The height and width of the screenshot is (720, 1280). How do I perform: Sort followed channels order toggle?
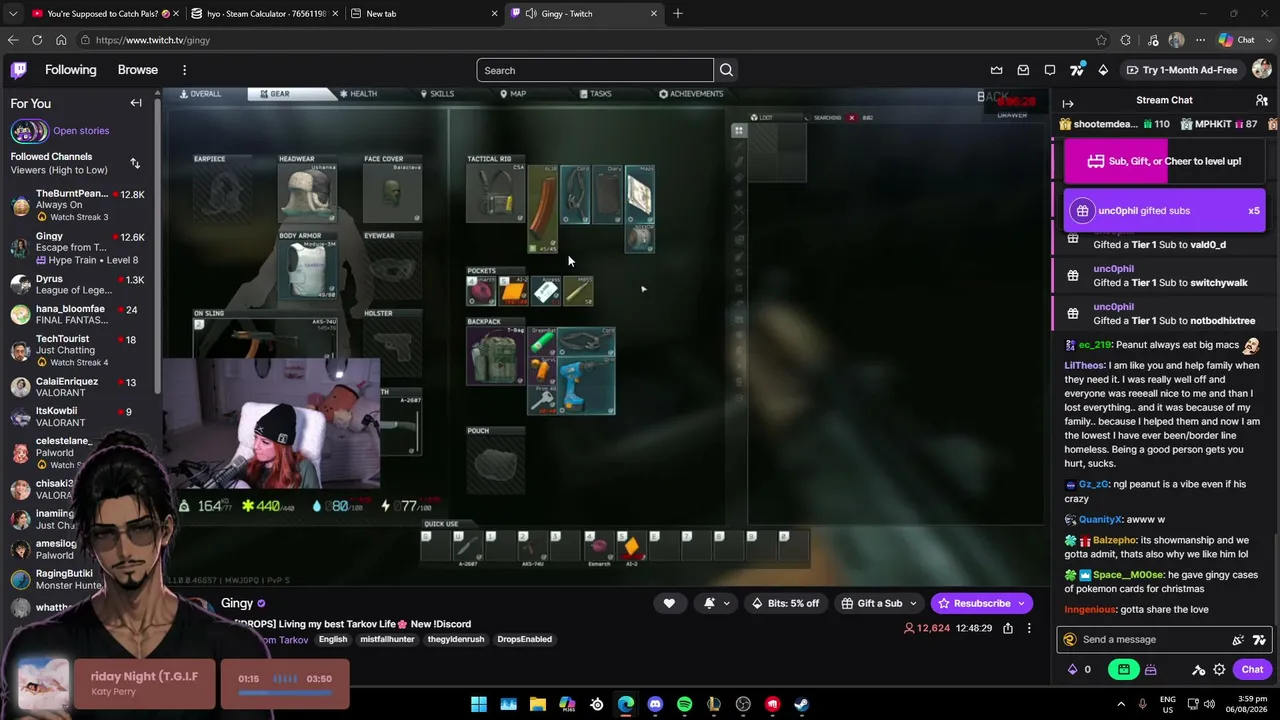135,163
